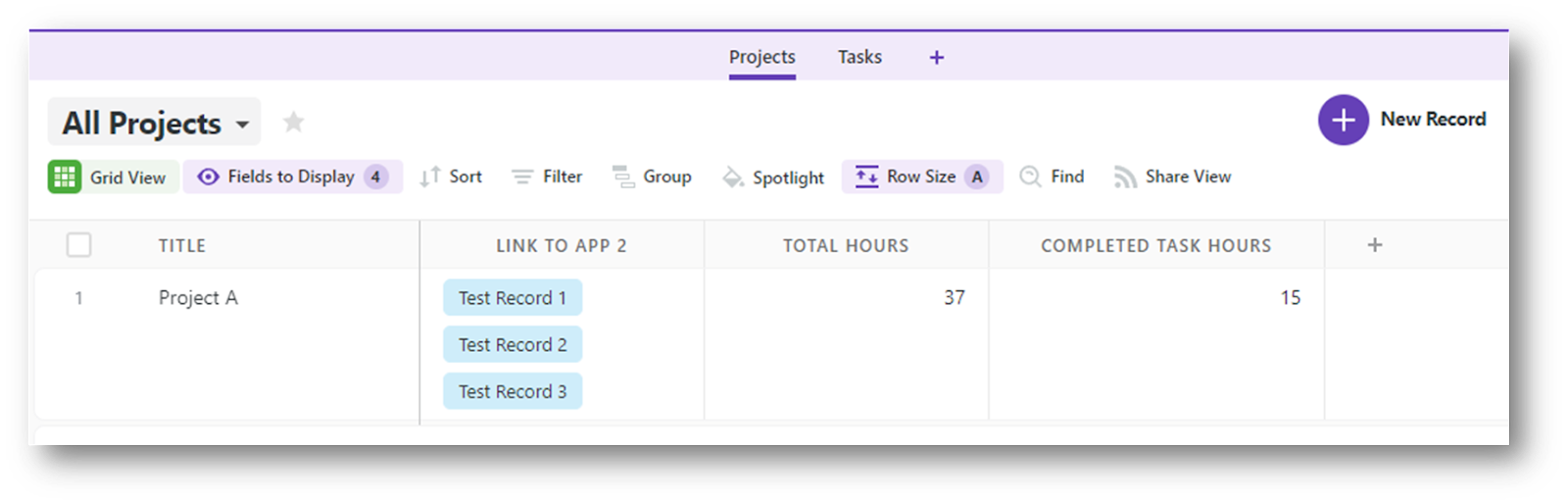Select the Projects tab
This screenshot has height=504, width=1568.
[761, 57]
